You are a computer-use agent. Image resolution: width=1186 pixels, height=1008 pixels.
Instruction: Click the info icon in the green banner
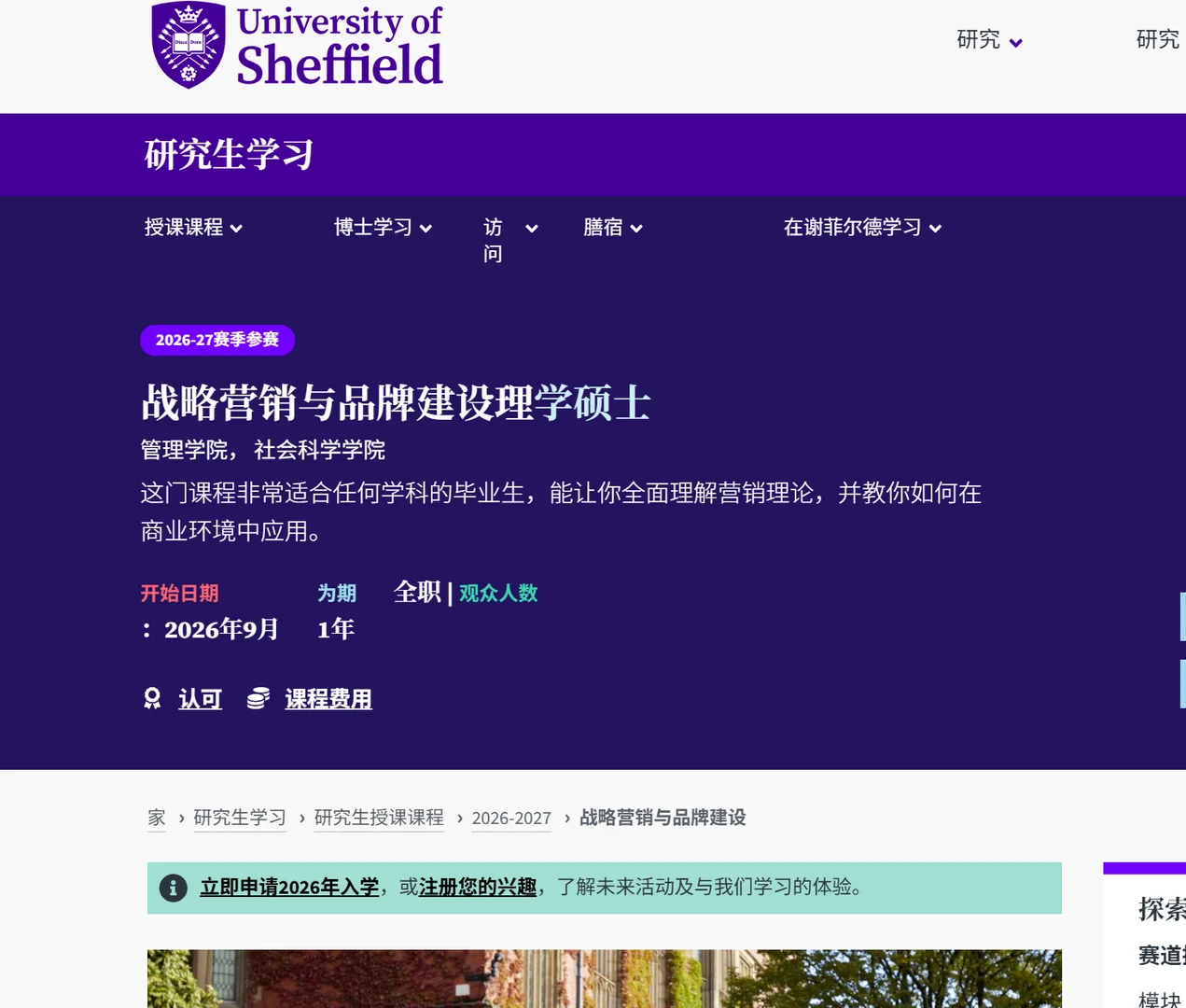tap(173, 888)
